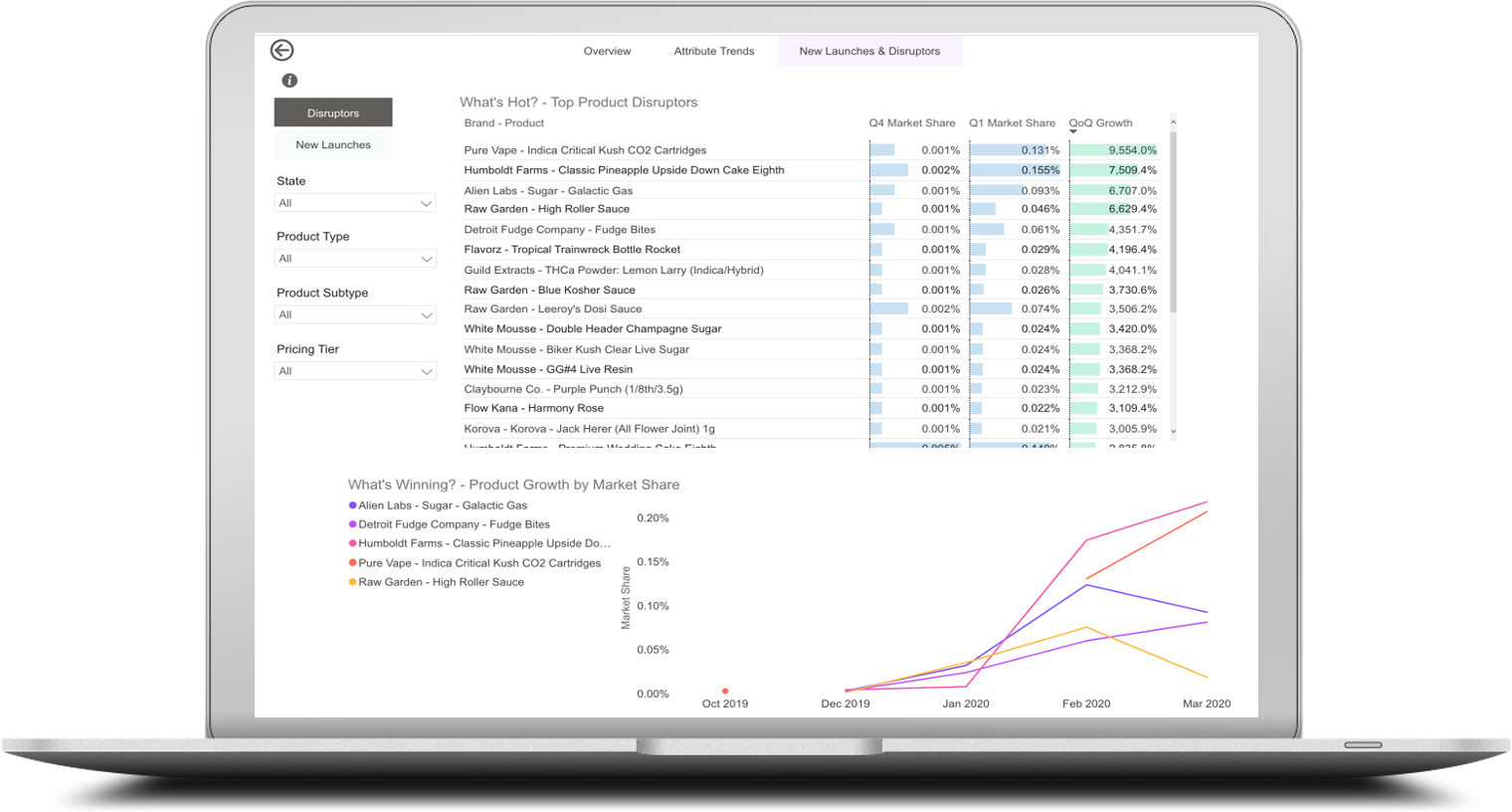Click Raw Garden legend color dot
The height and width of the screenshot is (812, 1512).
[352, 582]
